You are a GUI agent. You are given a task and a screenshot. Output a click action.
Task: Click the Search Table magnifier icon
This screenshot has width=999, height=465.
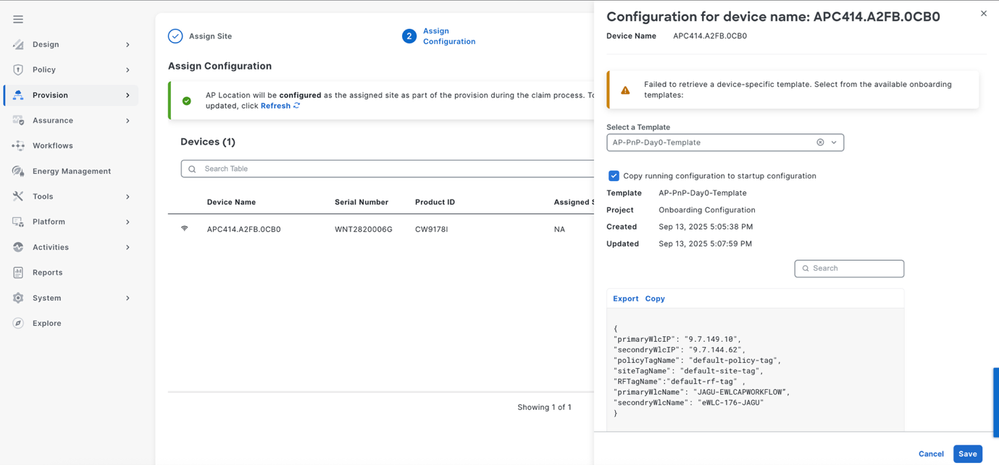pyautogui.click(x=192, y=169)
